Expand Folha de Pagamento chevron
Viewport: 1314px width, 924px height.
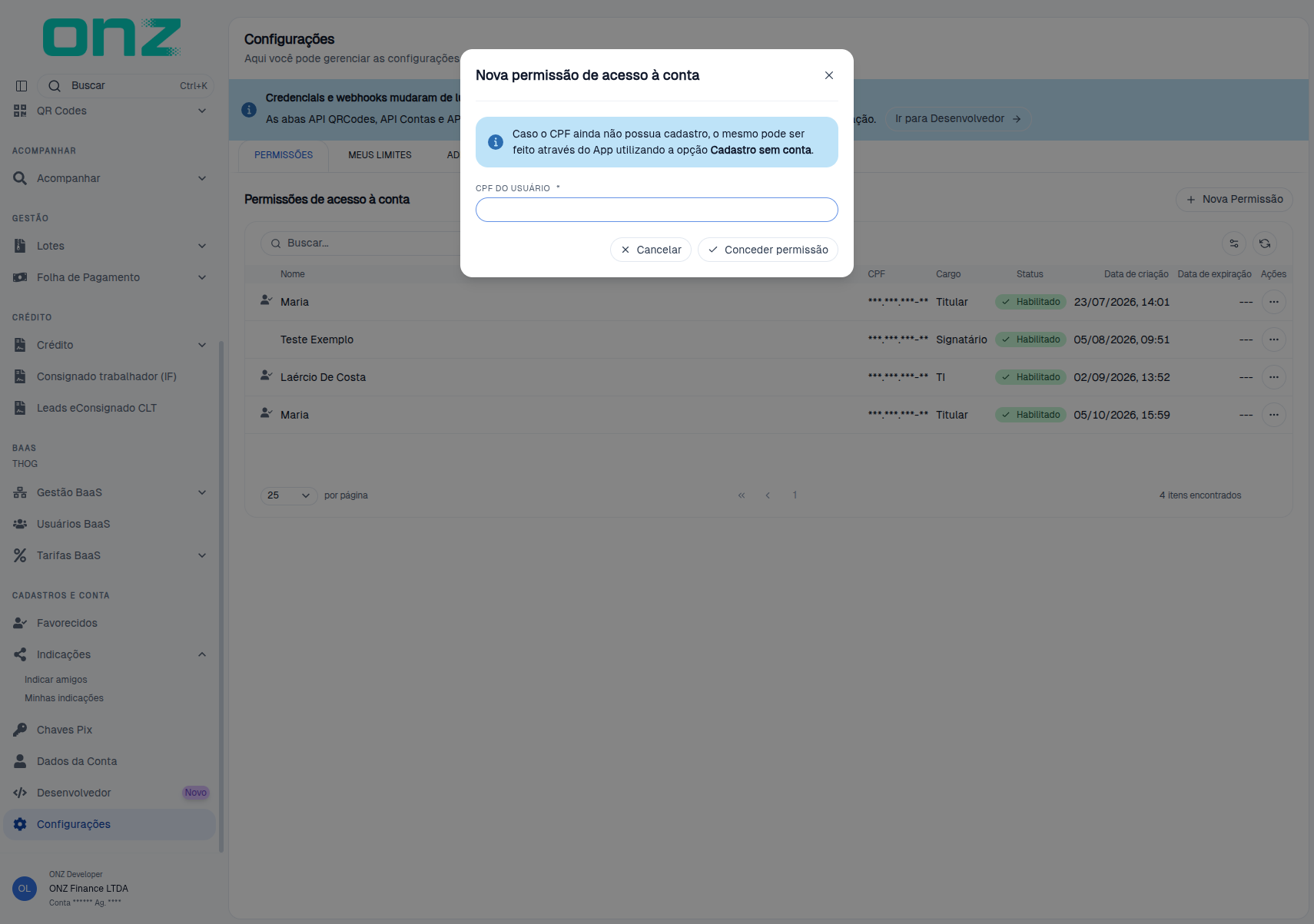tap(202, 277)
